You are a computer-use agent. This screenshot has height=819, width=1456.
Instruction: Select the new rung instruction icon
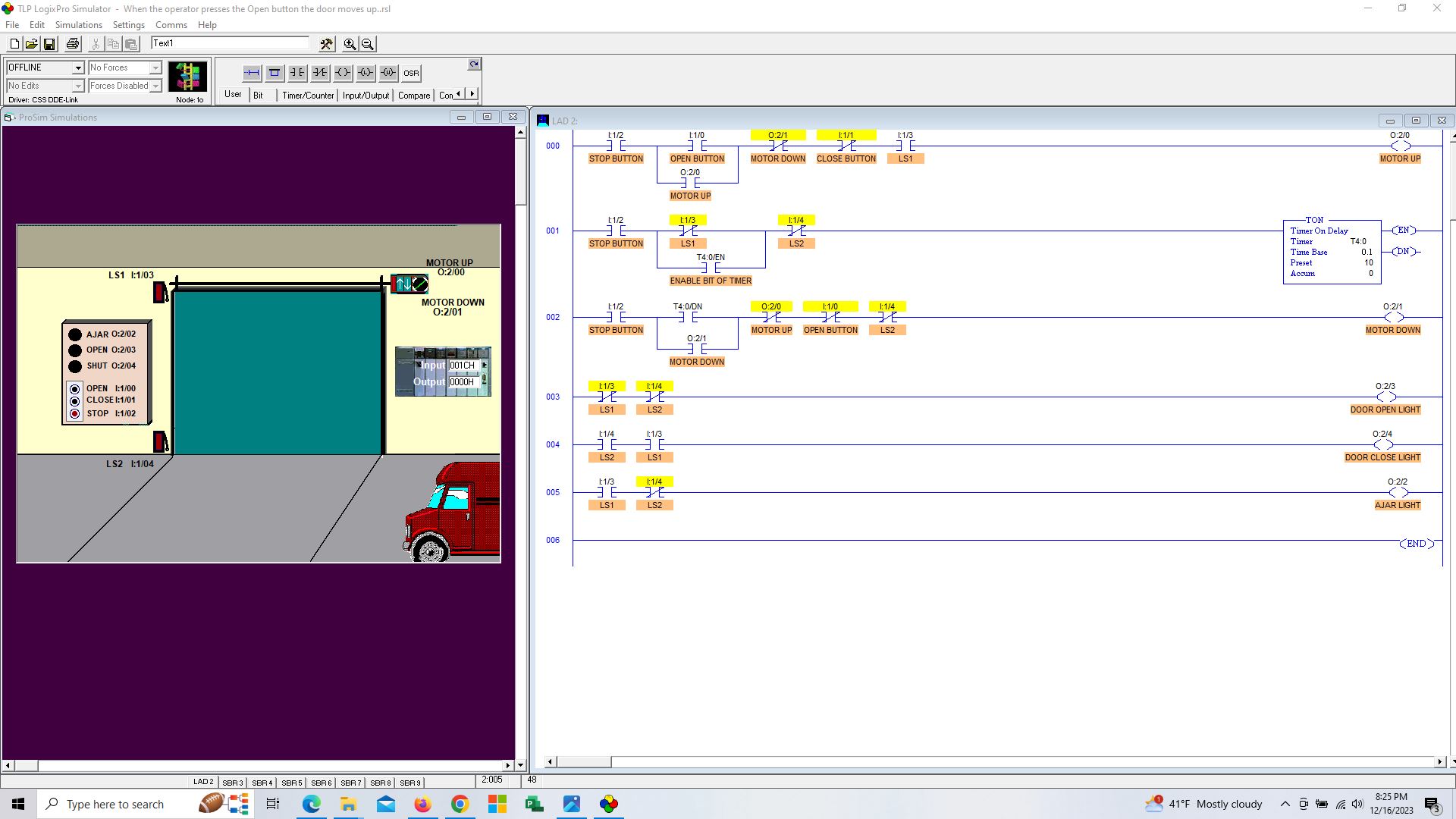[252, 73]
